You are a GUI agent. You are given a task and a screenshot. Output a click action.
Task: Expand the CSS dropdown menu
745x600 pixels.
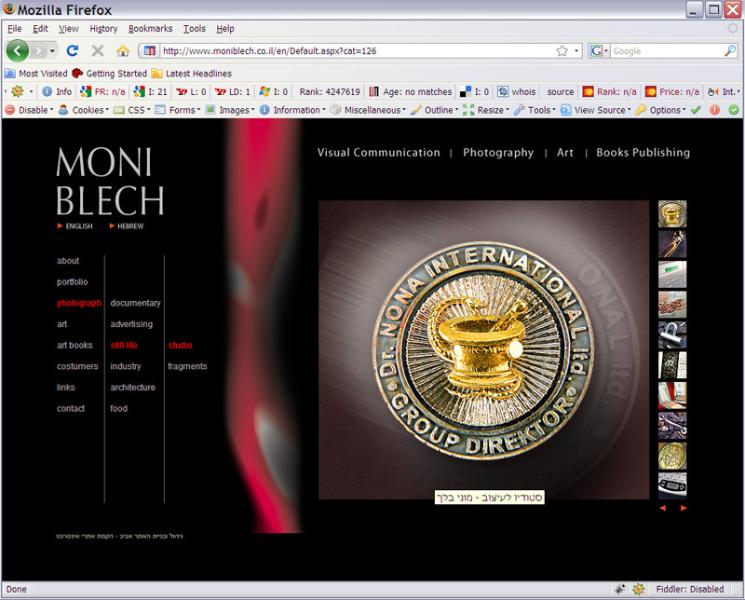point(132,110)
